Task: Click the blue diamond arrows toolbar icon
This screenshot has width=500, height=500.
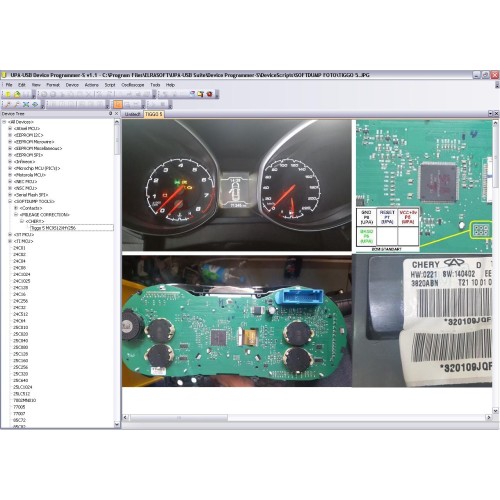Action: tap(35, 104)
